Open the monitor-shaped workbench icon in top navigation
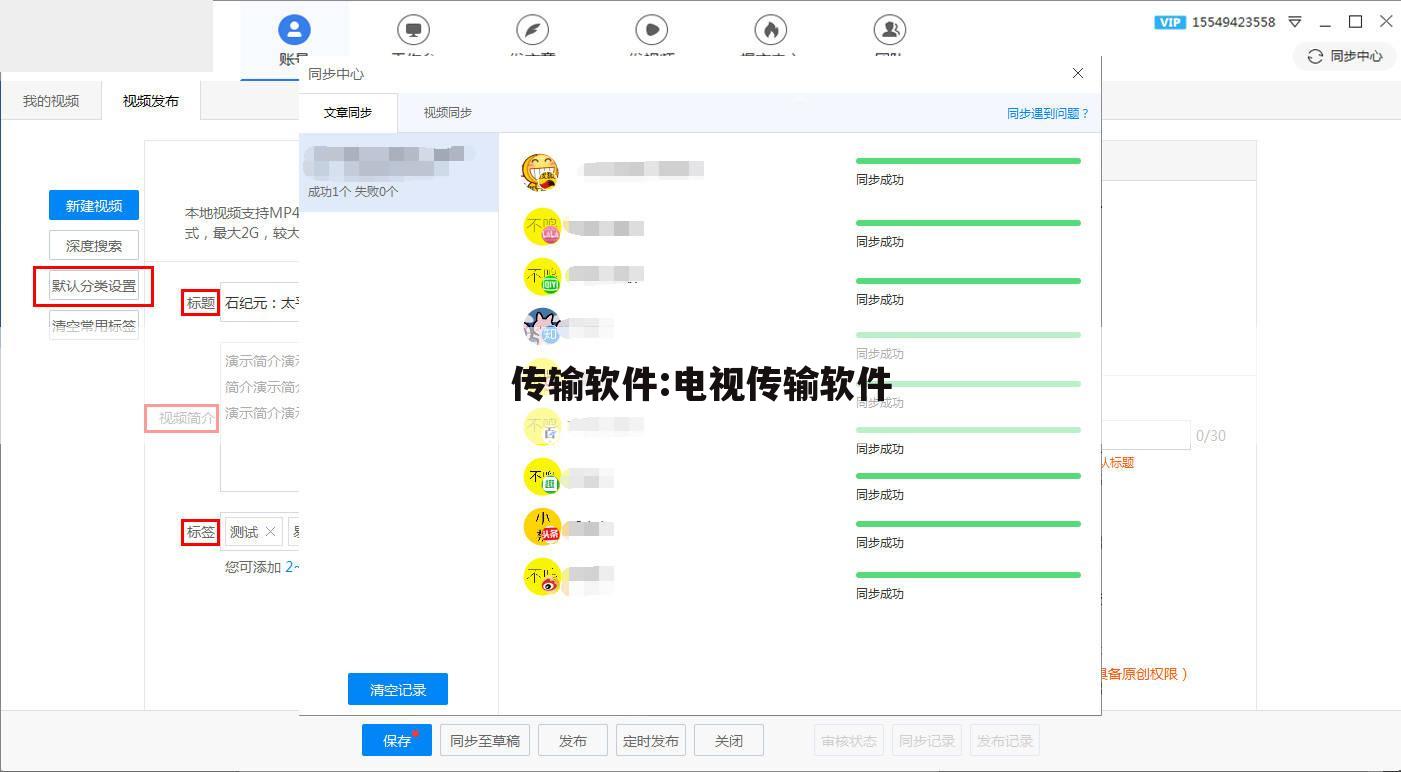This screenshot has width=1401, height=772. pyautogui.click(x=413, y=29)
